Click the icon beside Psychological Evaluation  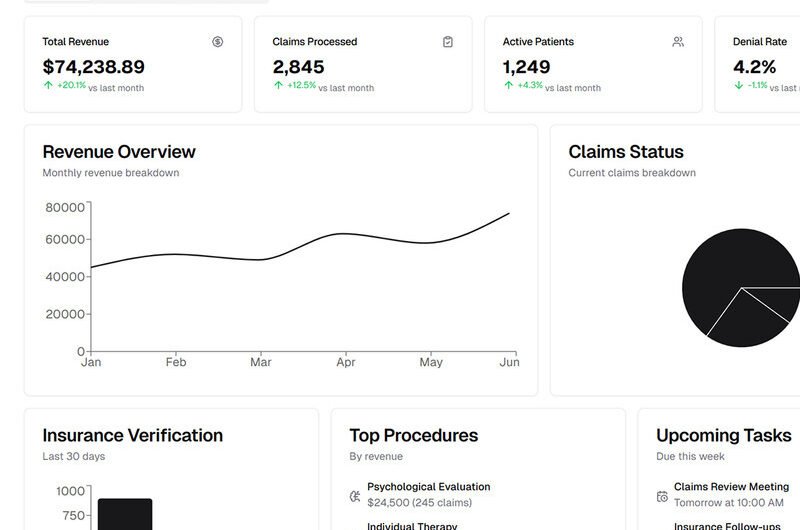pos(355,496)
